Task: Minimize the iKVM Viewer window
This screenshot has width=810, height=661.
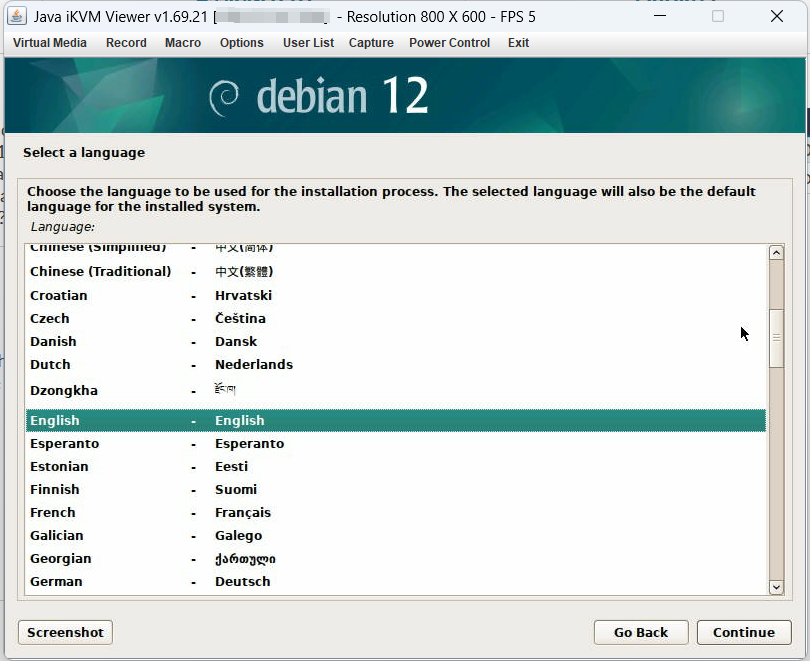Action: click(x=660, y=16)
